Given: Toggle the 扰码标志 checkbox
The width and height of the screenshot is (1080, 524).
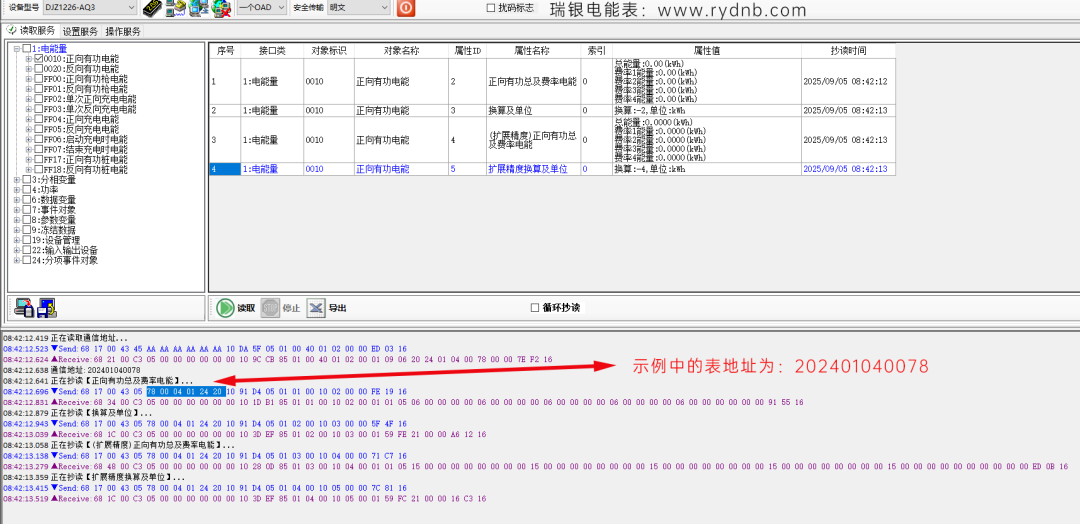Looking at the screenshot, I should [491, 8].
